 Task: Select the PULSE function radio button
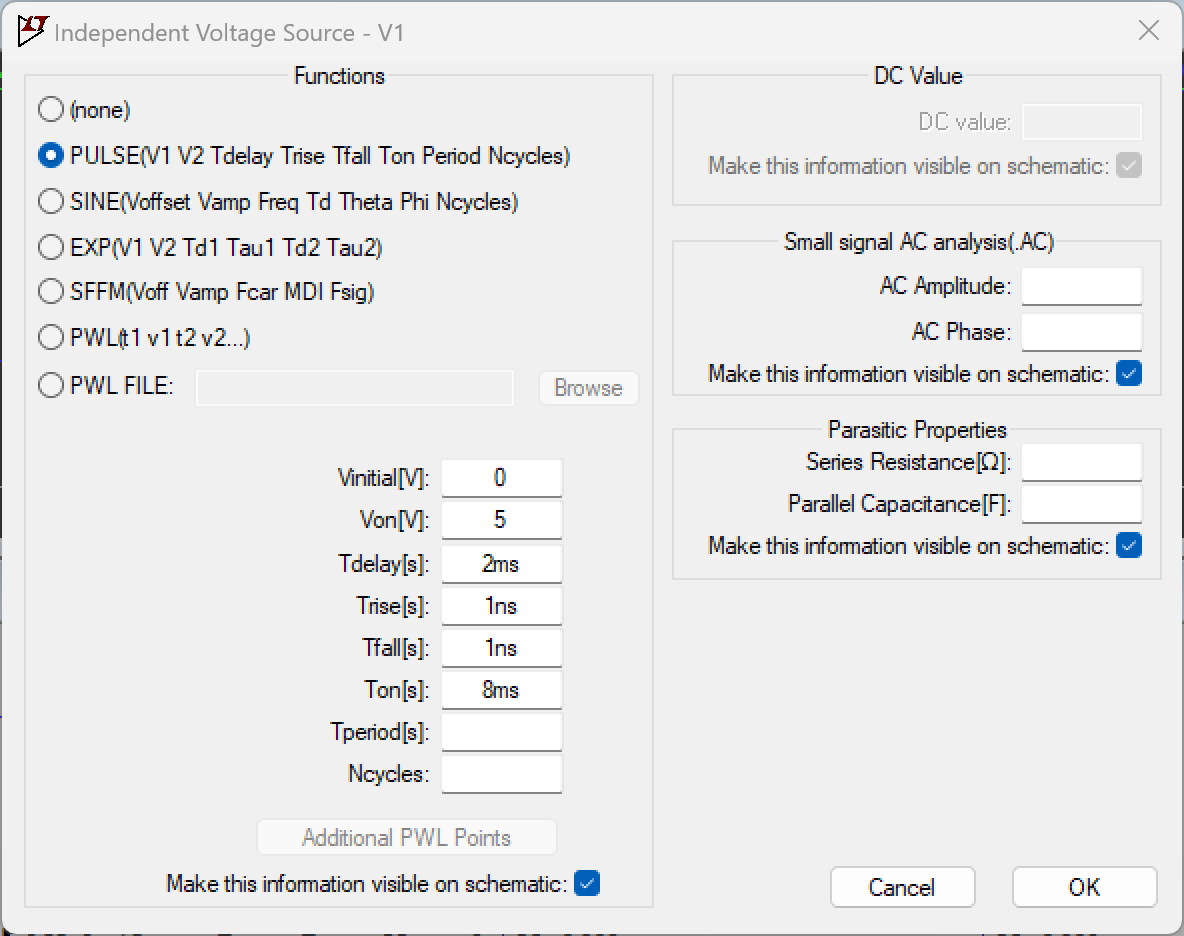tap(51, 155)
